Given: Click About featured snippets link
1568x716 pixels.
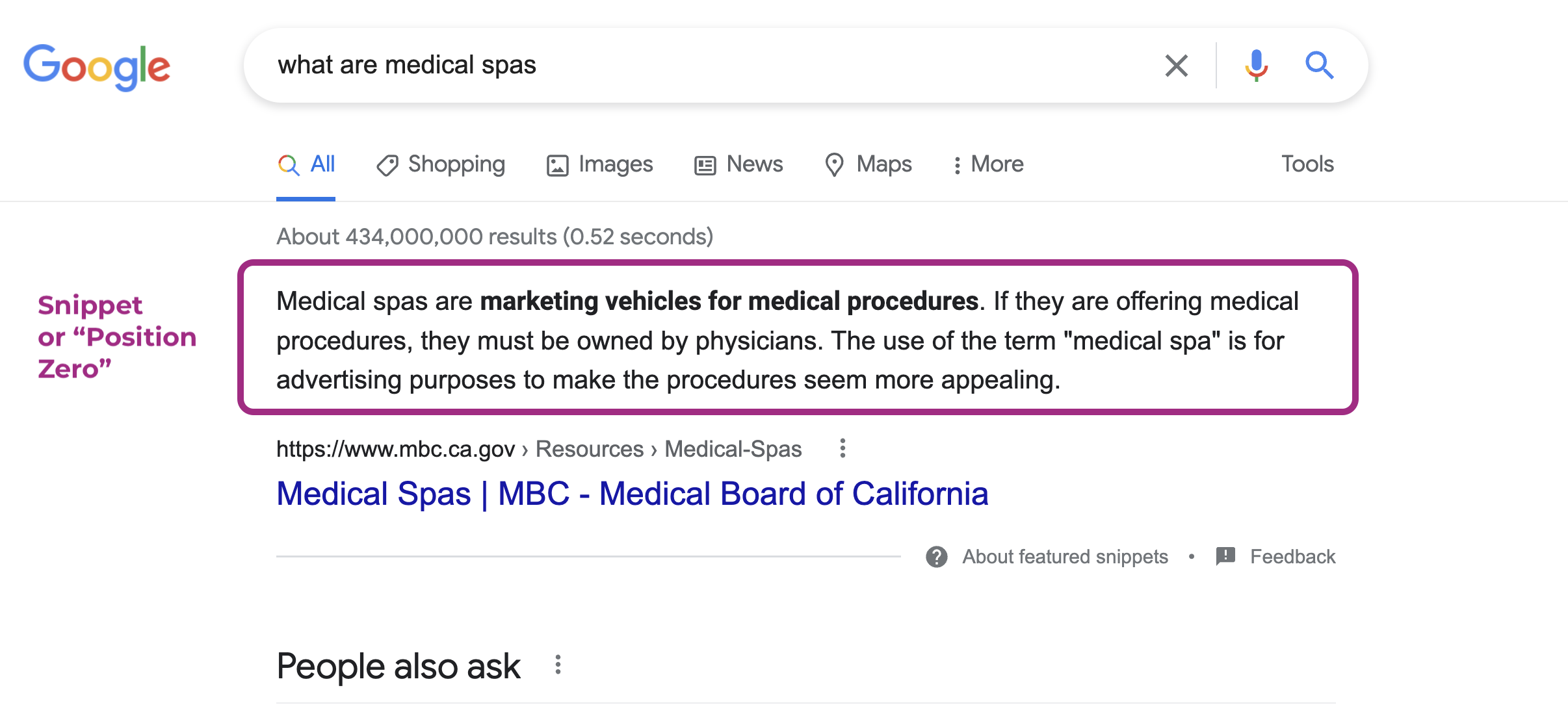Looking at the screenshot, I should (x=1065, y=557).
